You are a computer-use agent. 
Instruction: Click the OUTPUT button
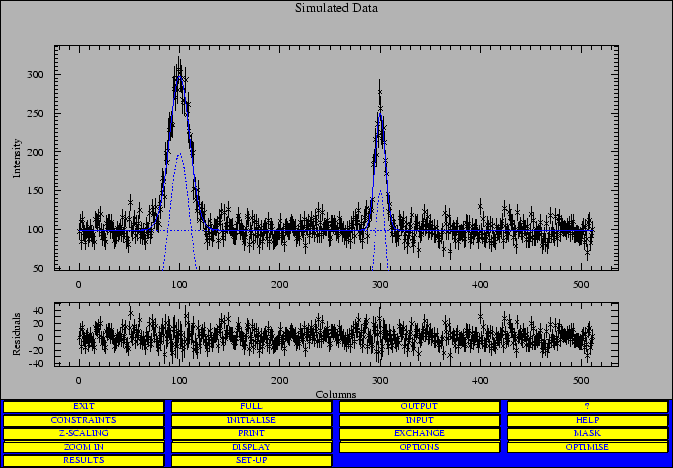tap(419, 406)
